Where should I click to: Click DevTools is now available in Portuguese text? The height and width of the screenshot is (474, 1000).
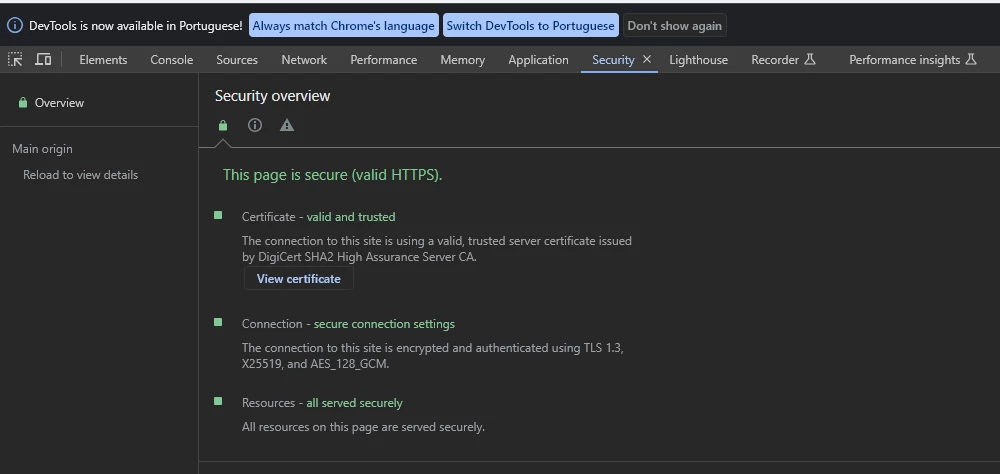pyautogui.click(x=136, y=26)
